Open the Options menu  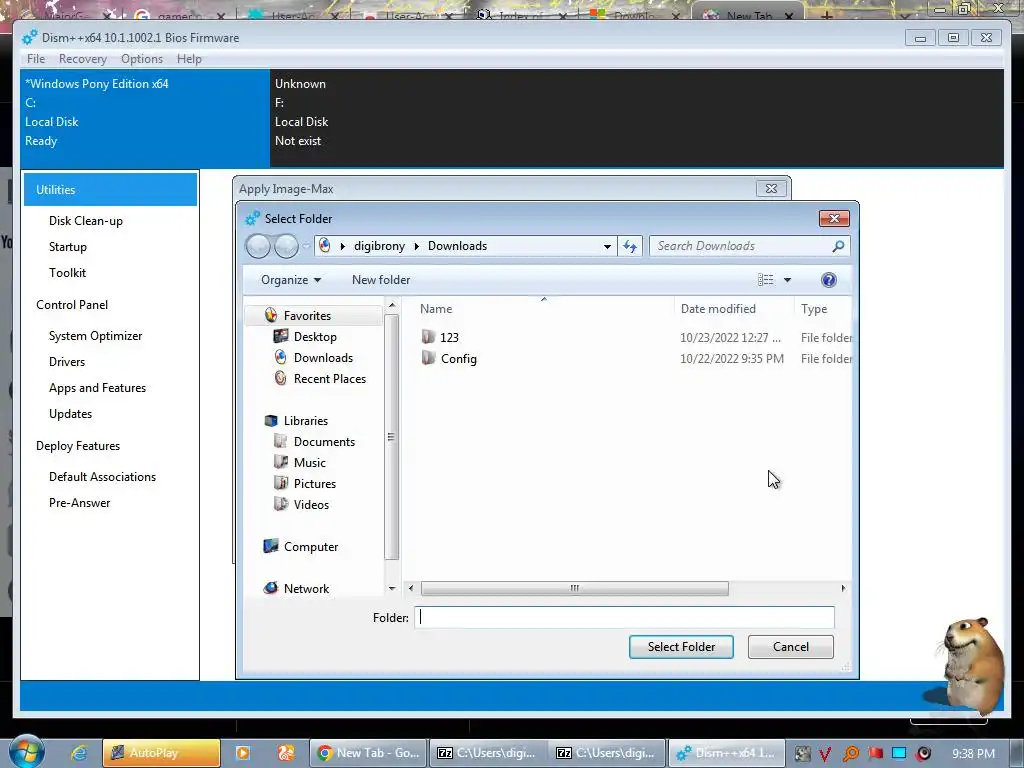(x=142, y=59)
